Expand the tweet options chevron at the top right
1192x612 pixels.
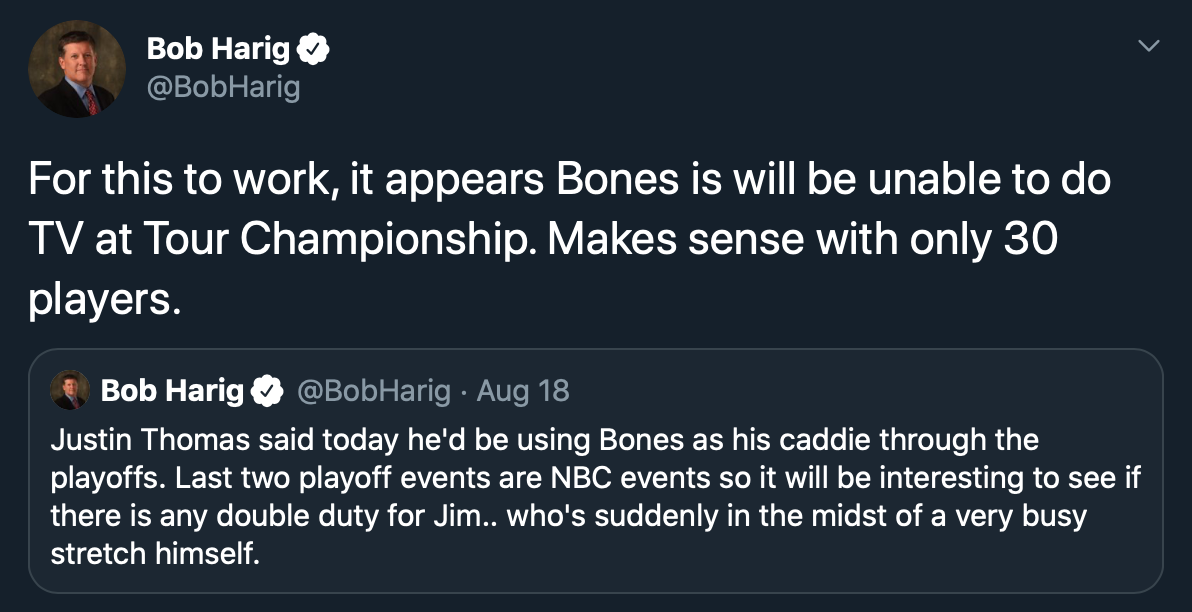[x=1148, y=46]
